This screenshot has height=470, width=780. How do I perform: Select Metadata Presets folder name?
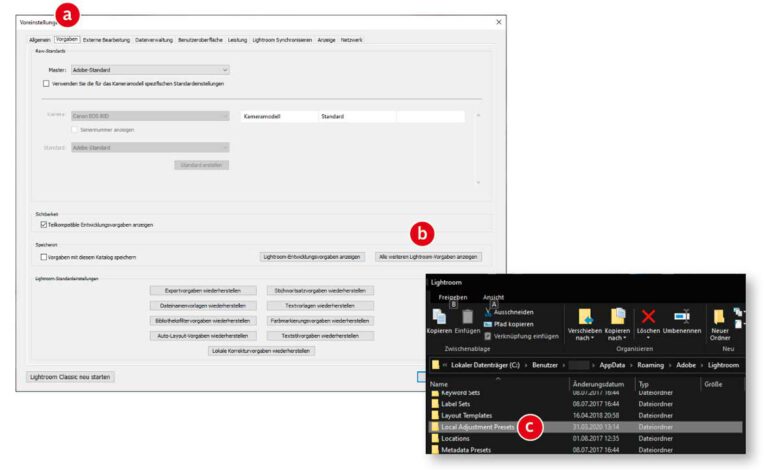pyautogui.click(x=466, y=450)
